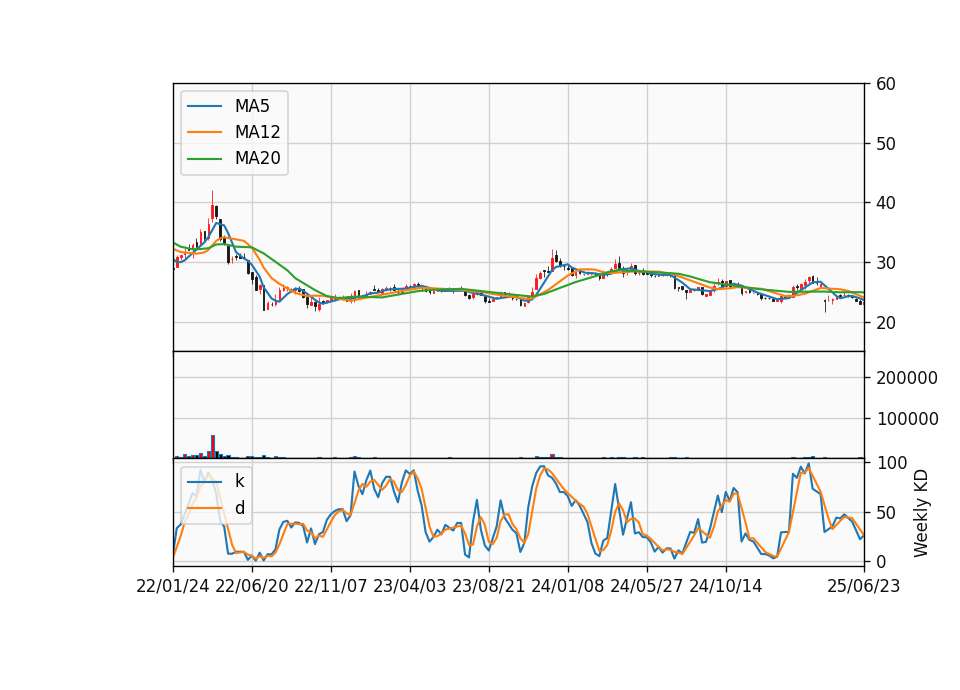
Task: Click the 23/08/21 date axis label
Action: (x=489, y=586)
